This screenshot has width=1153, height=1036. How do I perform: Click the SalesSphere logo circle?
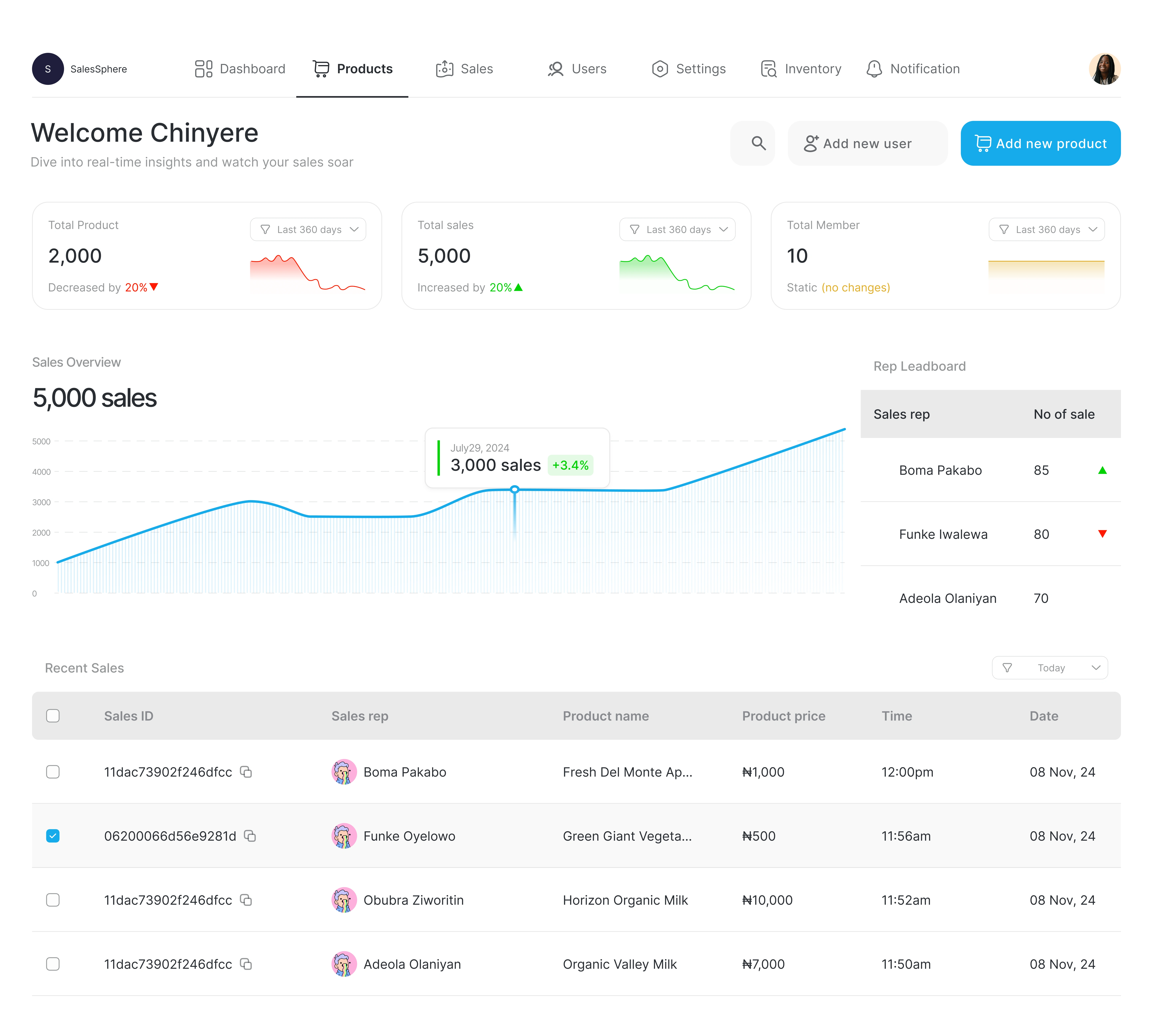point(48,69)
